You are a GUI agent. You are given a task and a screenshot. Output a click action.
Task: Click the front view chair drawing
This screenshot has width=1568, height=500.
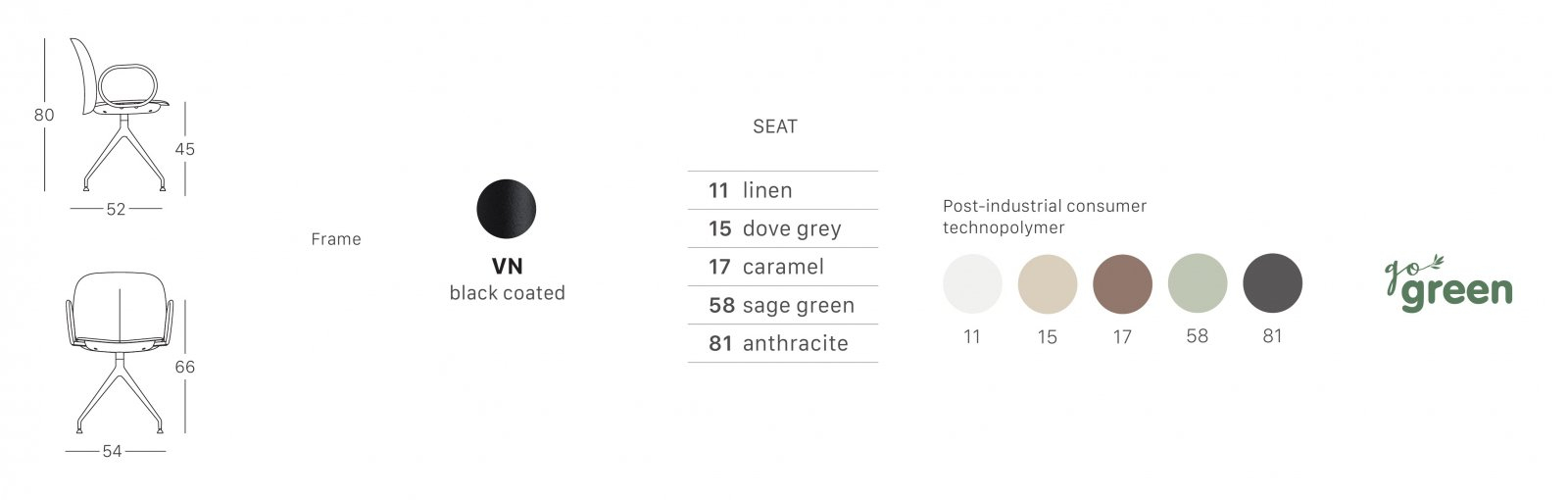[120, 353]
